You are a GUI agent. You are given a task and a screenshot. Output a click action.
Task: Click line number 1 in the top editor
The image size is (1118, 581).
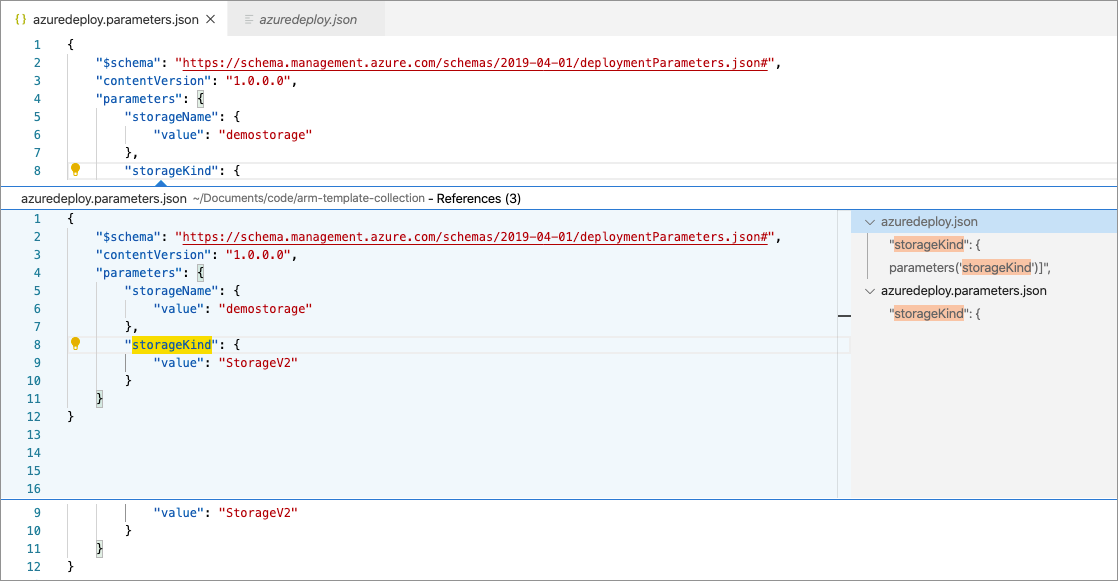37,44
